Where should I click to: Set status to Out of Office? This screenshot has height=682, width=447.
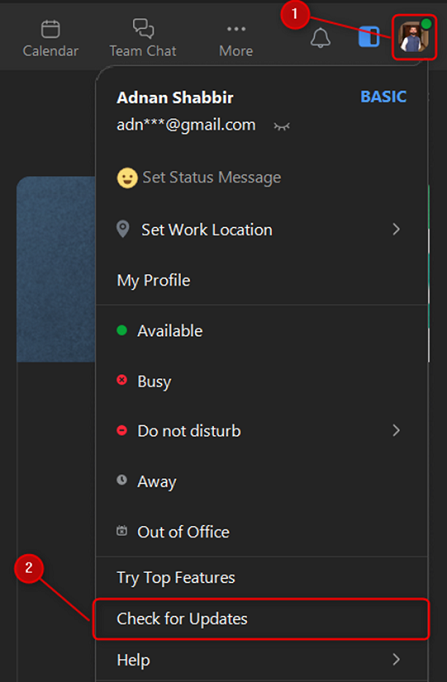(x=261, y=532)
